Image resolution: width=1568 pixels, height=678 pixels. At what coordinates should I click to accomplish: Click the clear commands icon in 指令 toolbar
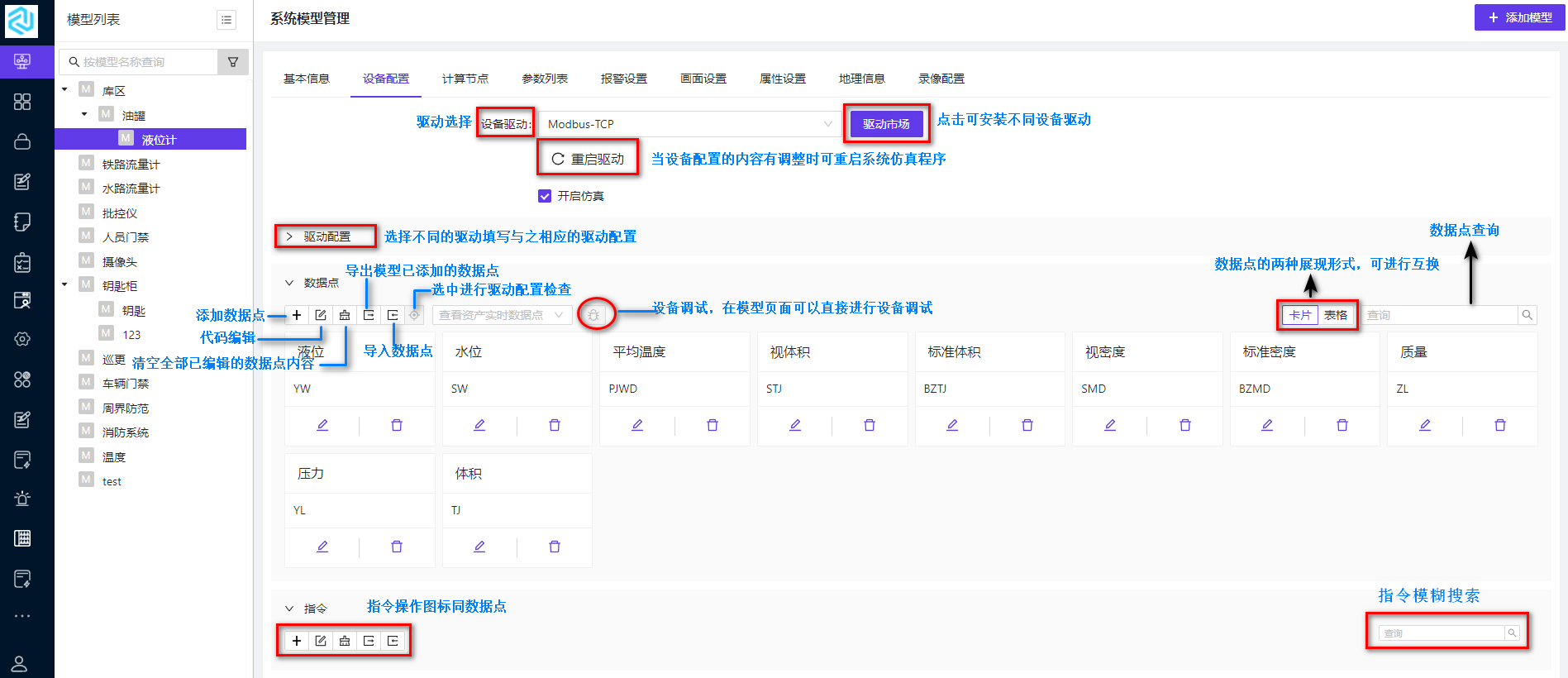pos(345,641)
